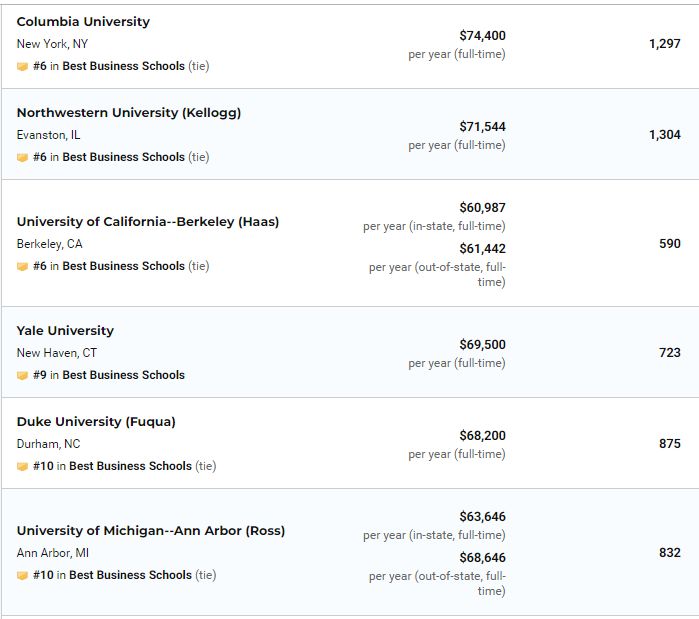Click Yale's $69,500 tuition amount
699x619 pixels.
pyautogui.click(x=482, y=345)
